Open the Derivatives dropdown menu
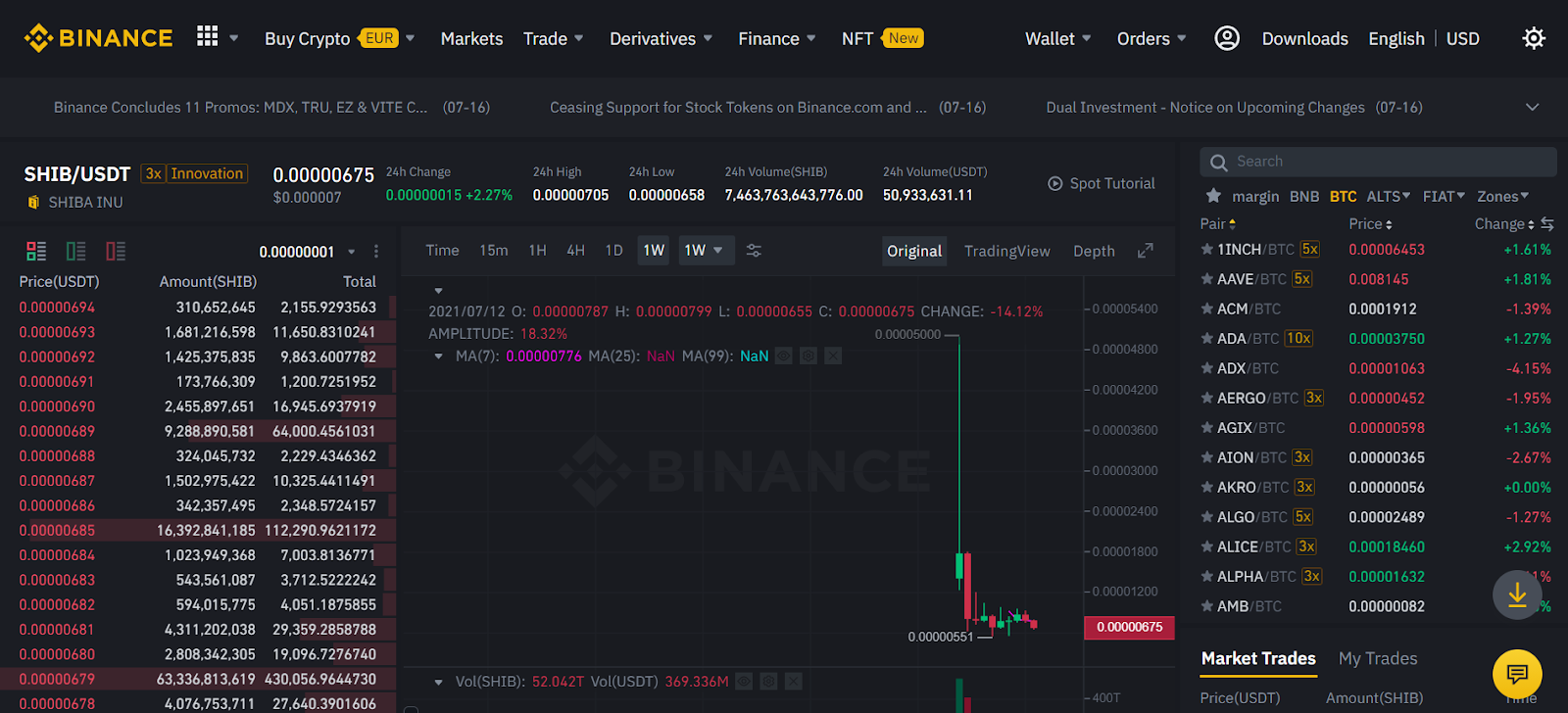The width and height of the screenshot is (1568, 713). tap(661, 38)
